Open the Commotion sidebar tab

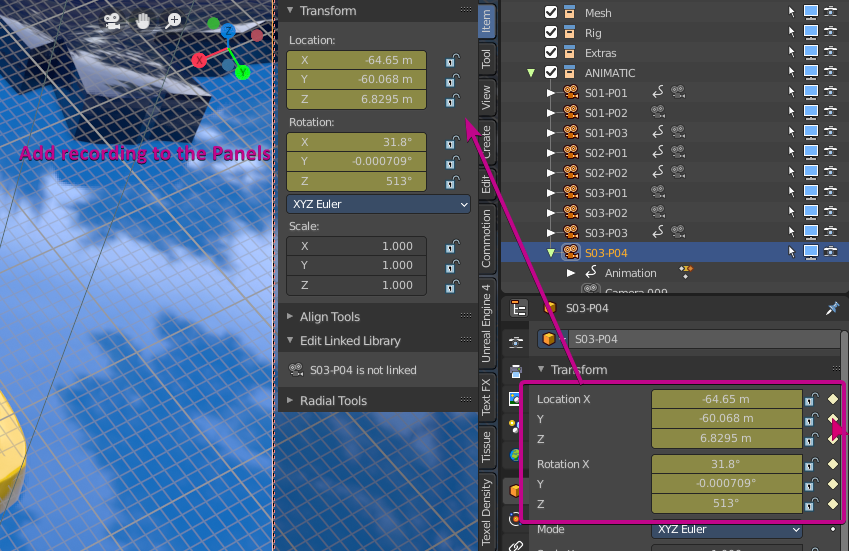486,239
